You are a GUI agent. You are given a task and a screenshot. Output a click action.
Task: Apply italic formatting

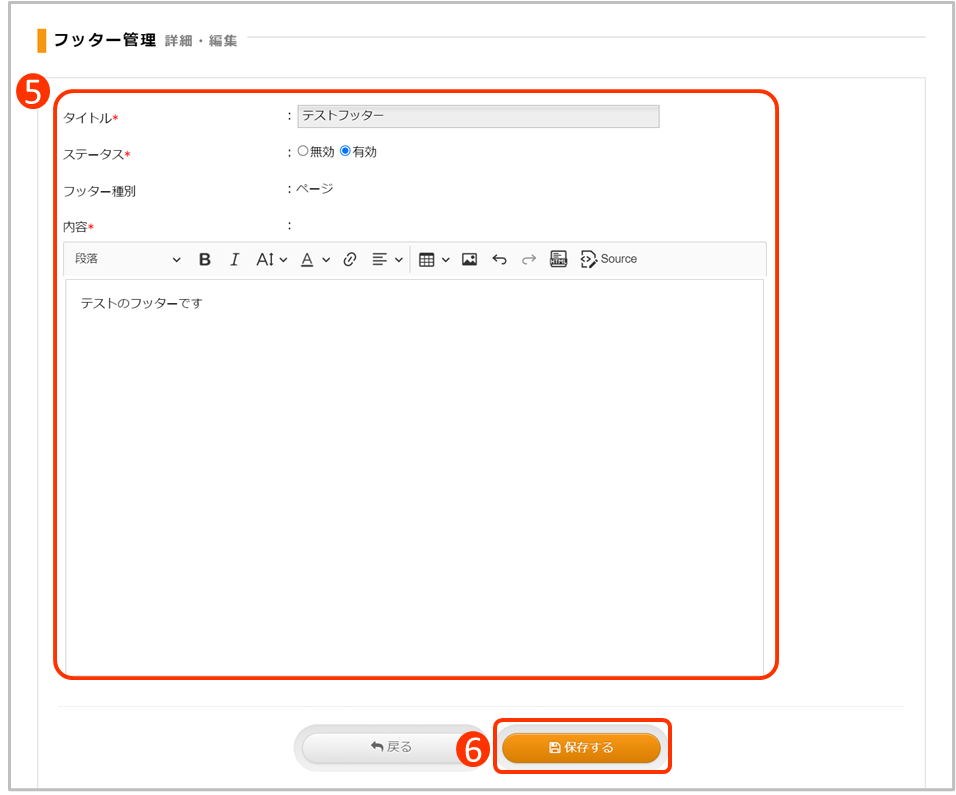coord(234,259)
